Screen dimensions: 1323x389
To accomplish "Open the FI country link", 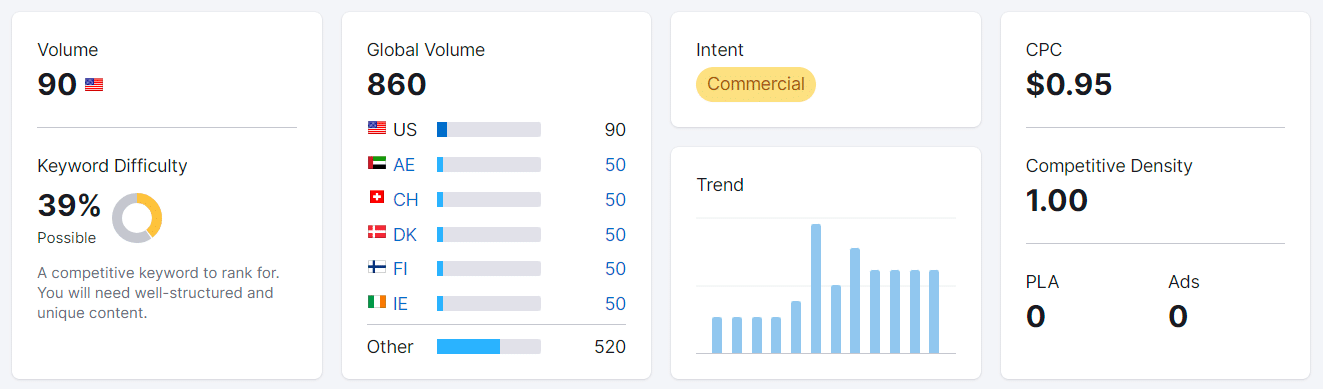I will 400,269.
